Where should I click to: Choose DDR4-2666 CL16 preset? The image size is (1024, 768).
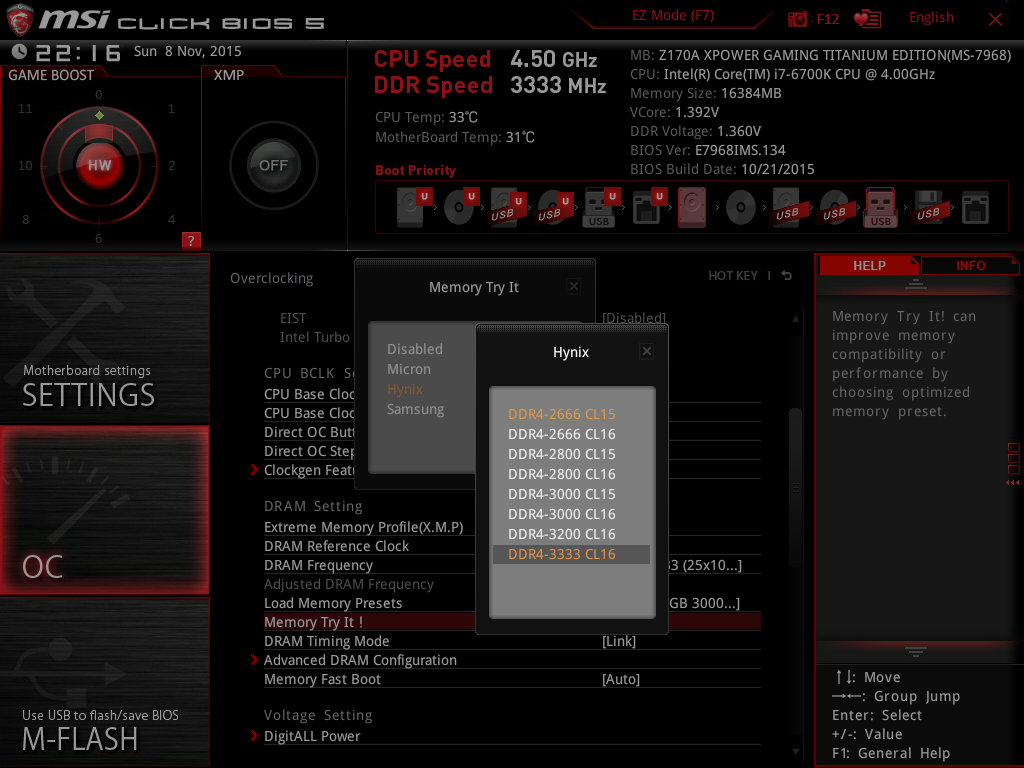click(571, 434)
